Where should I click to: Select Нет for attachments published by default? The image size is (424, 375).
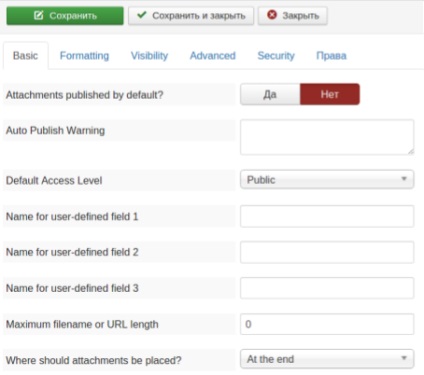pos(330,94)
